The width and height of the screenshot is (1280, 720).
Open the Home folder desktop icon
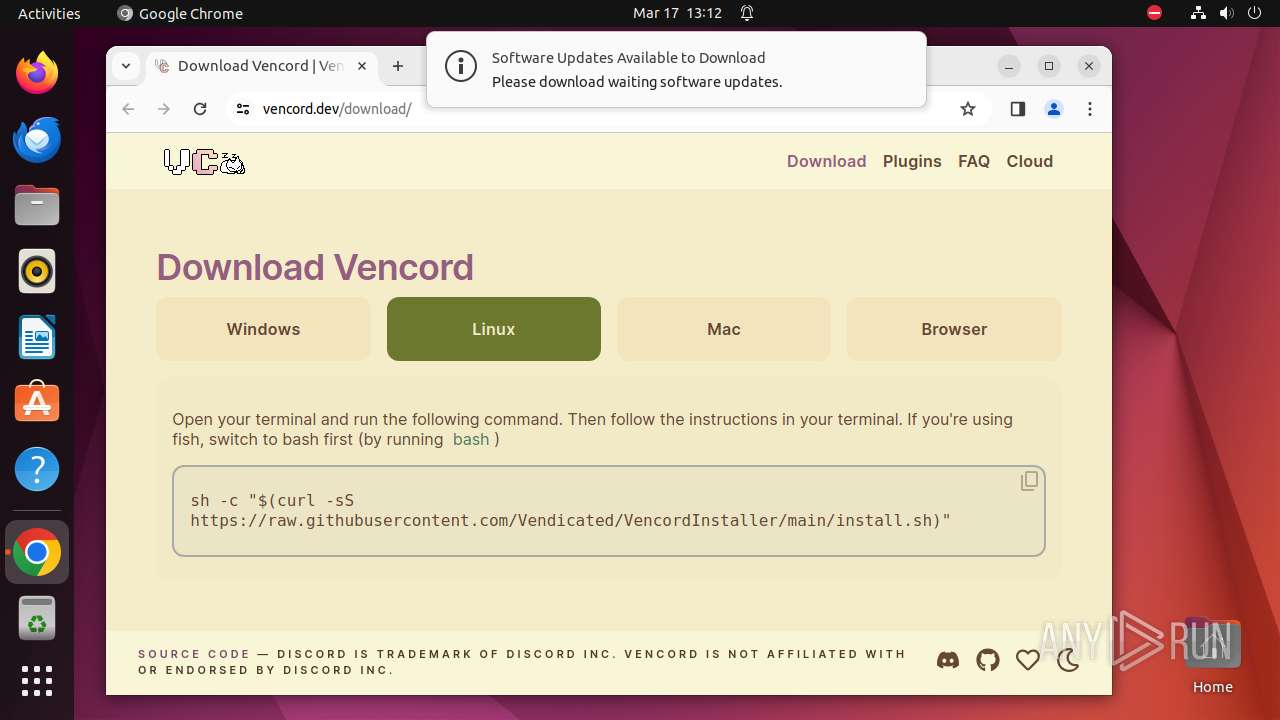[1212, 656]
